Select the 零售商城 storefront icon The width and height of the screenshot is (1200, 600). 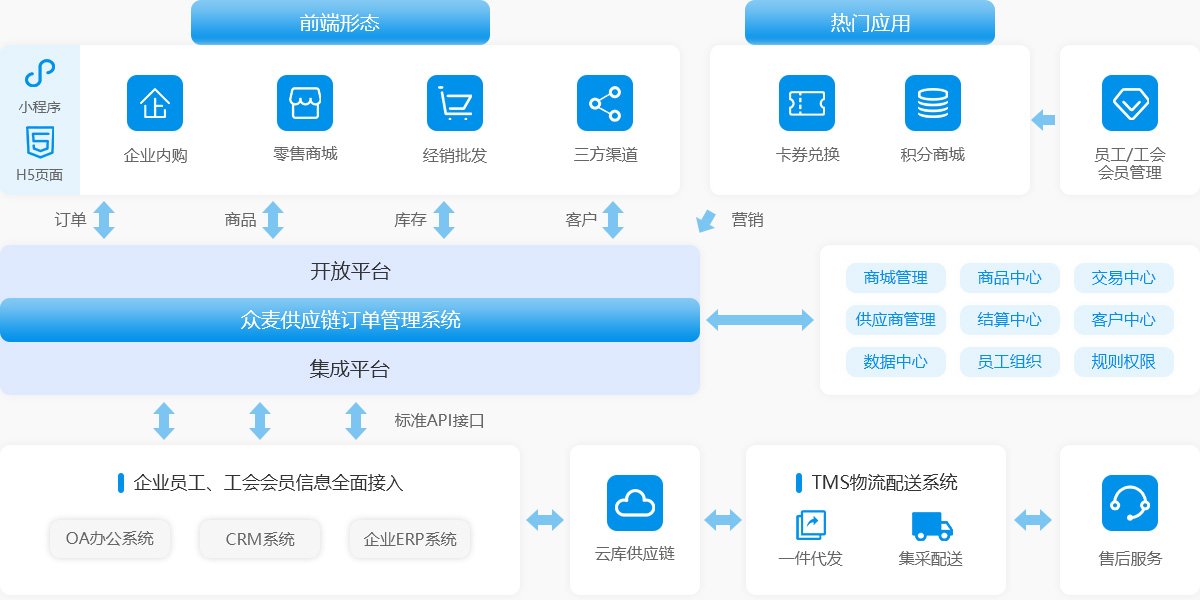pos(305,103)
